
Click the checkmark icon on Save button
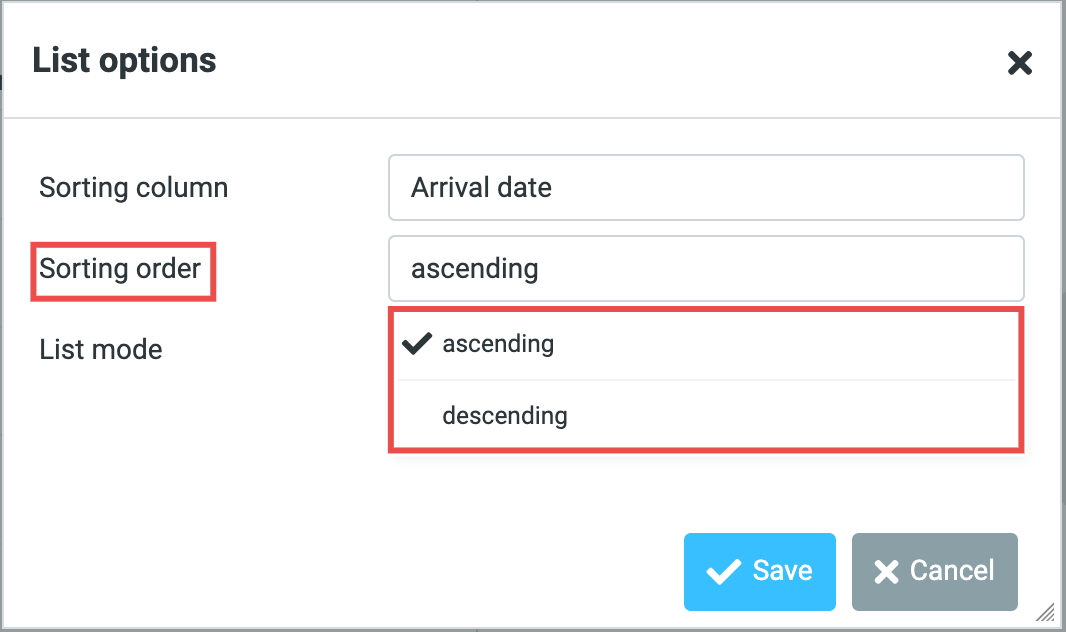(722, 572)
